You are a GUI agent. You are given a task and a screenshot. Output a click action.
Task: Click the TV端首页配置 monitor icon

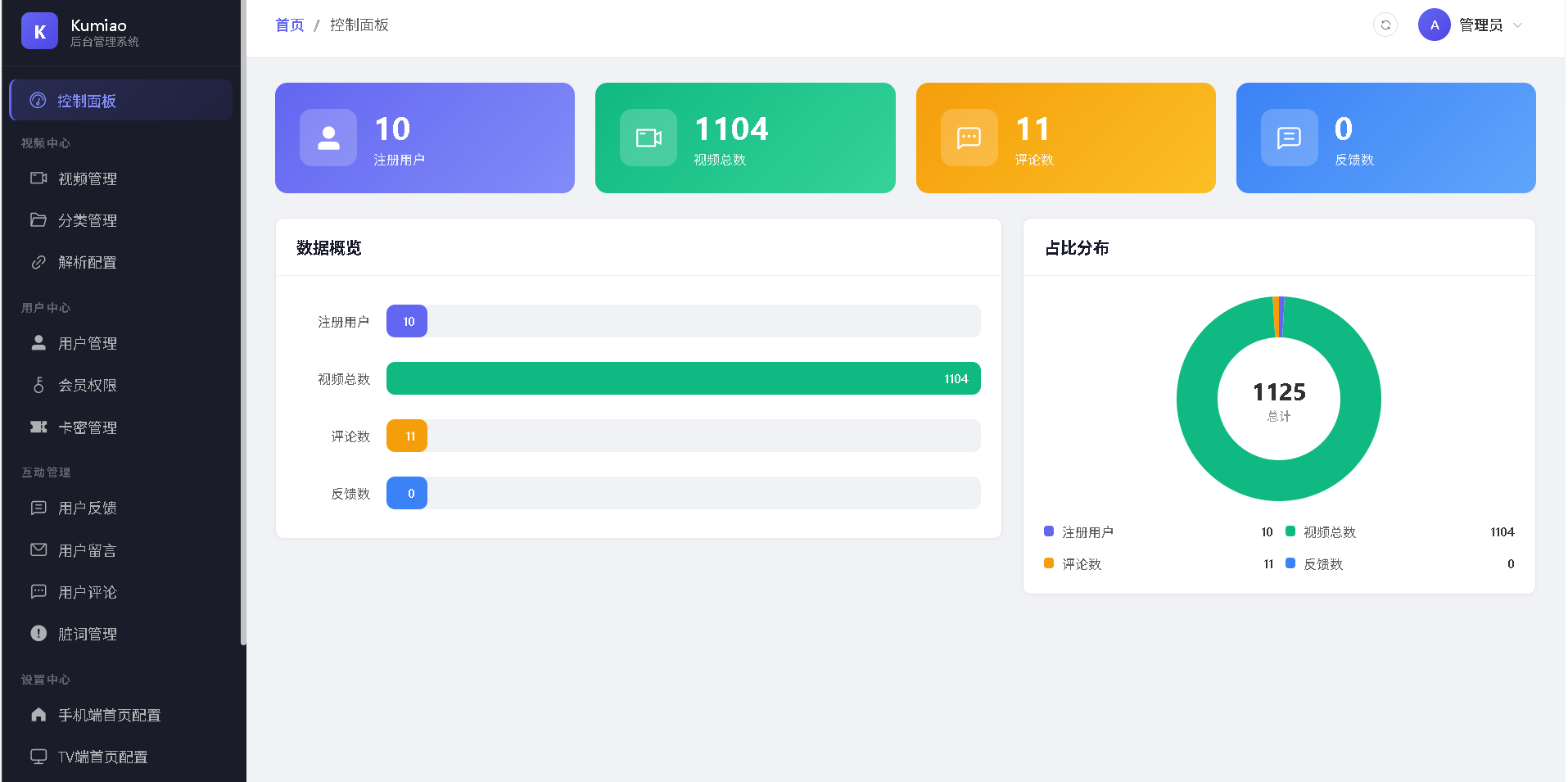(38, 757)
